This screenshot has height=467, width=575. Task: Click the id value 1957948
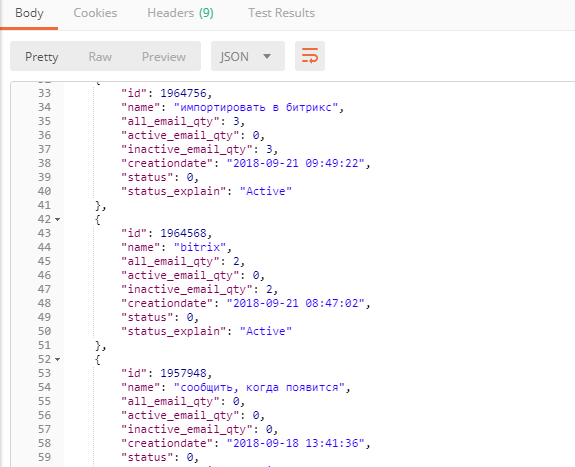(183, 373)
